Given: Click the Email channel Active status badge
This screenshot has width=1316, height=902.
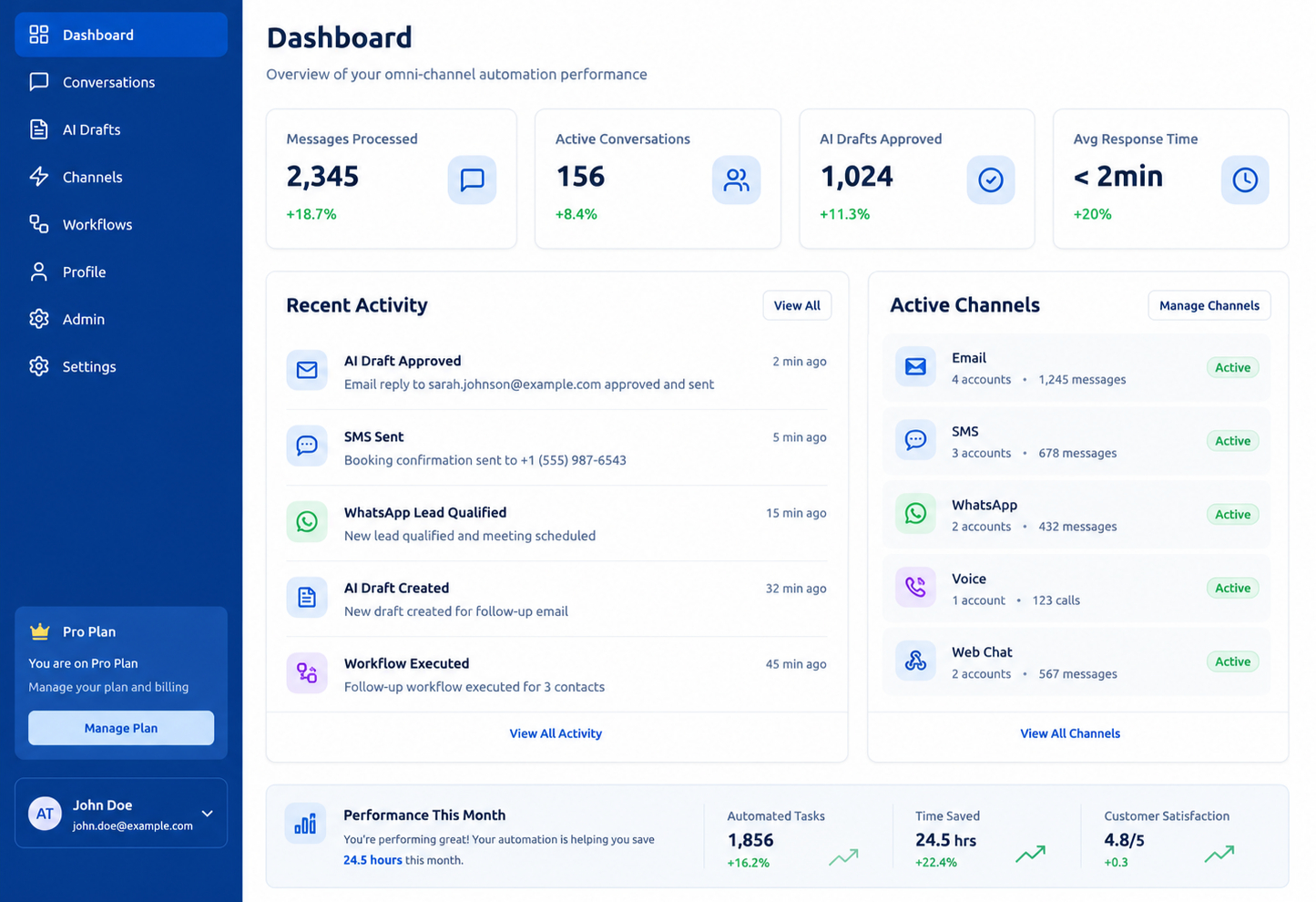Looking at the screenshot, I should [x=1232, y=367].
